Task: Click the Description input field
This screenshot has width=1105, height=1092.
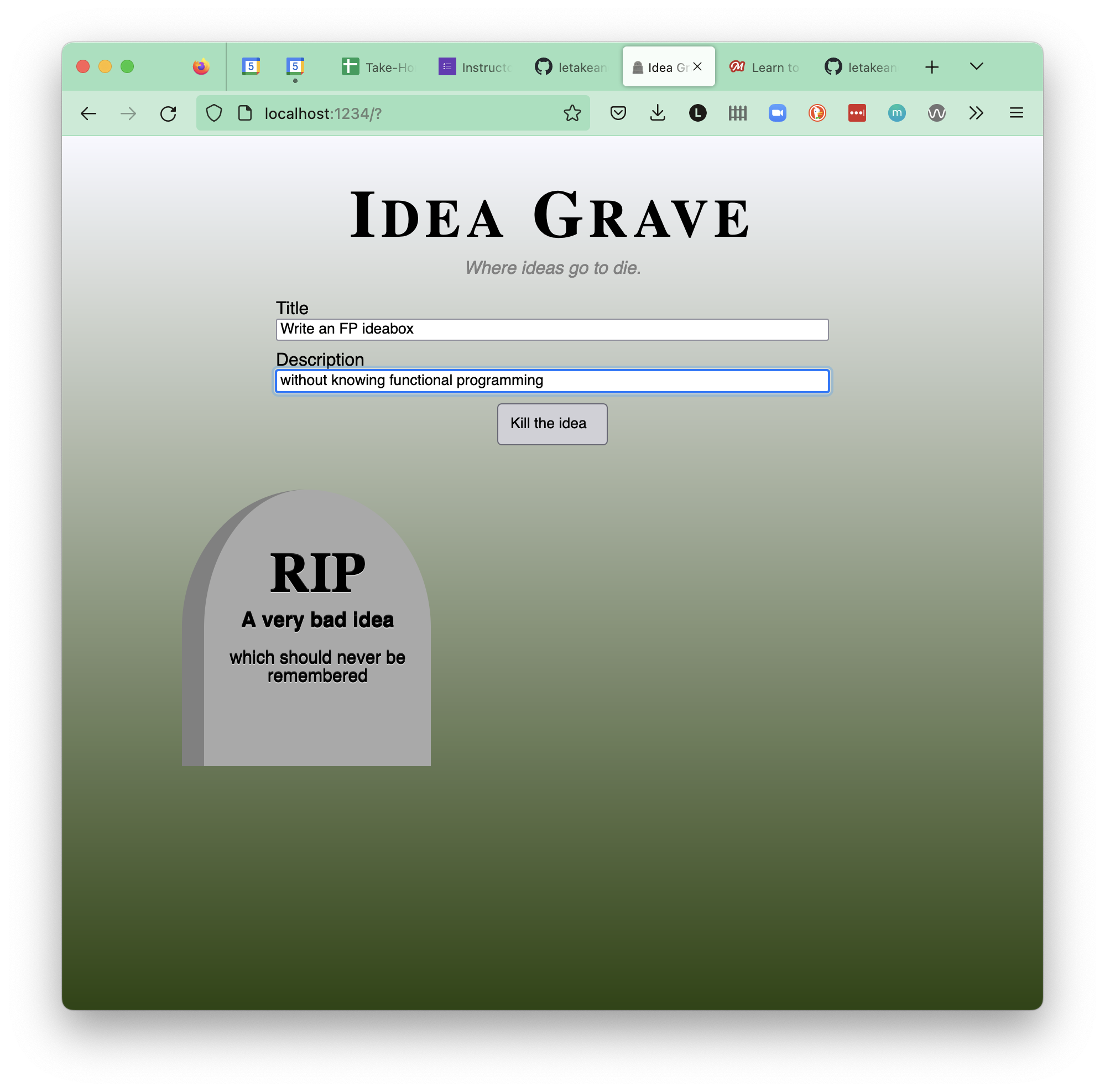Action: pos(552,381)
